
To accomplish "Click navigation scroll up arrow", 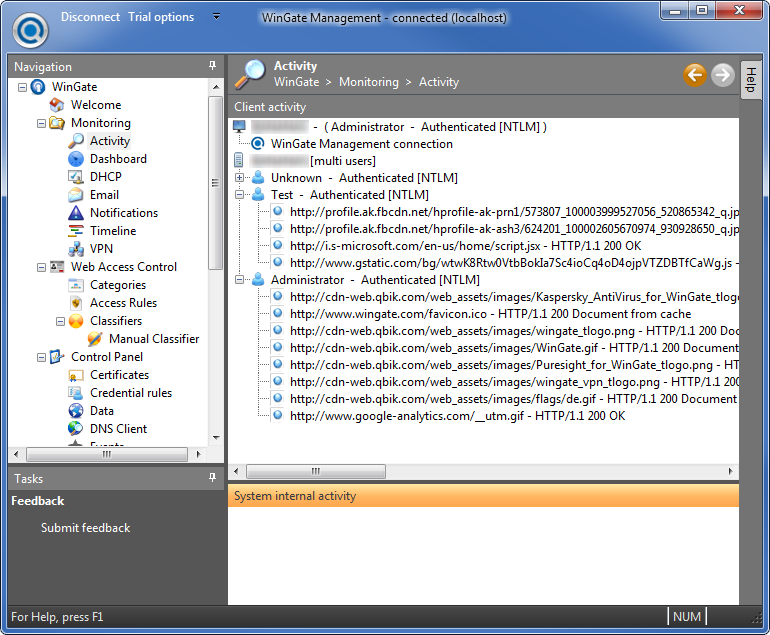I will click(216, 87).
